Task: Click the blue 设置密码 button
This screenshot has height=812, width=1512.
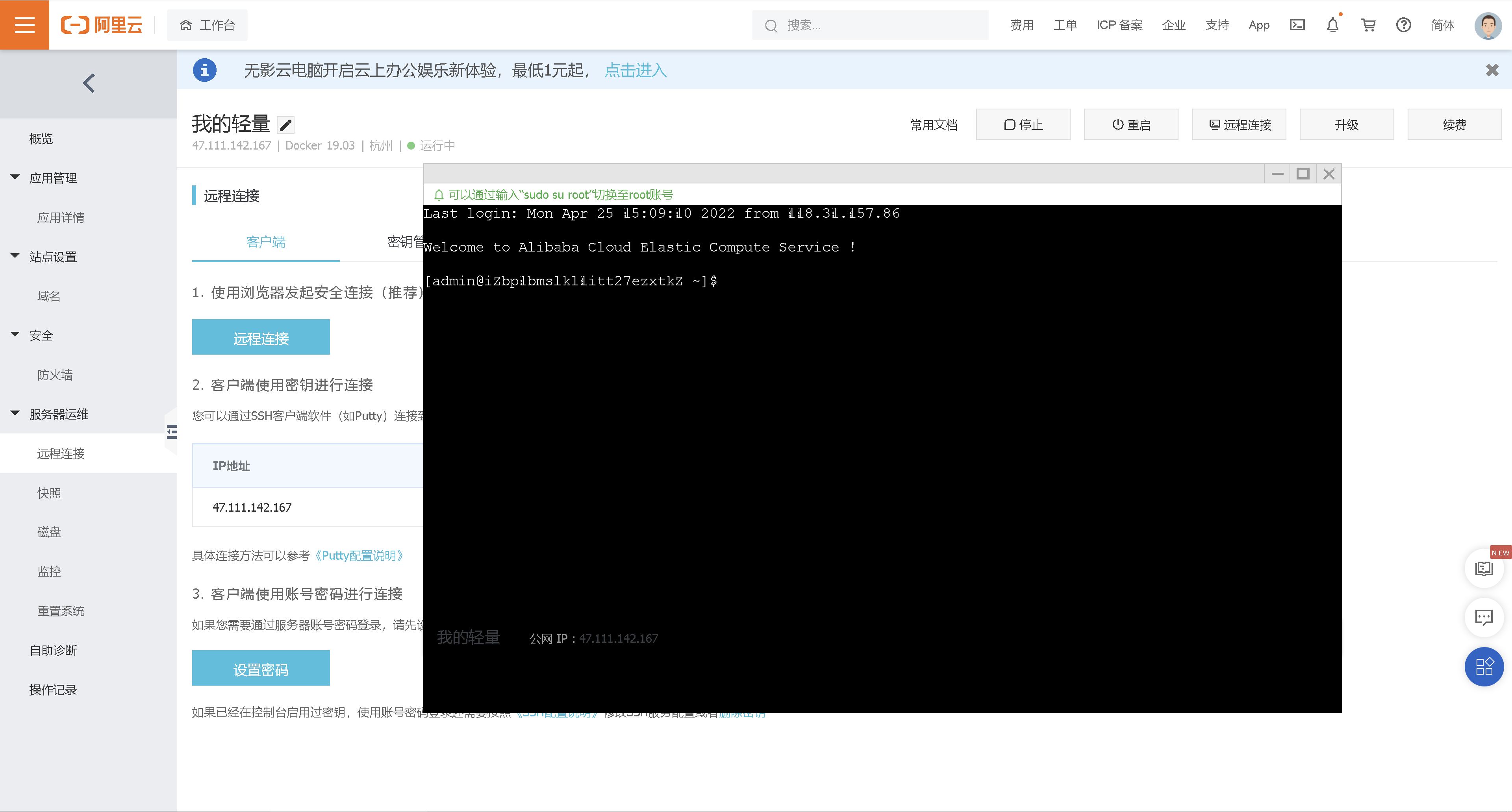Action: tap(261, 669)
